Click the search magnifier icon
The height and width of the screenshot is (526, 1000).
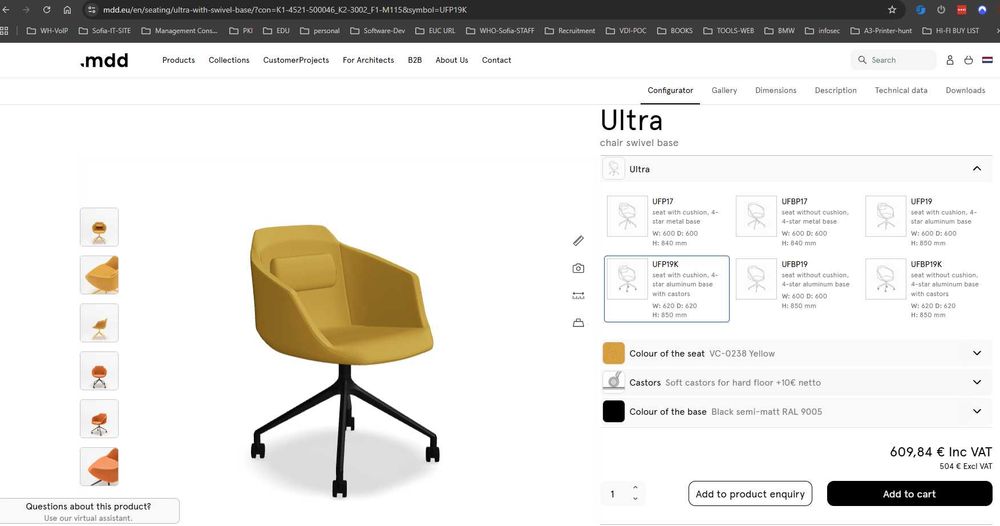(862, 60)
